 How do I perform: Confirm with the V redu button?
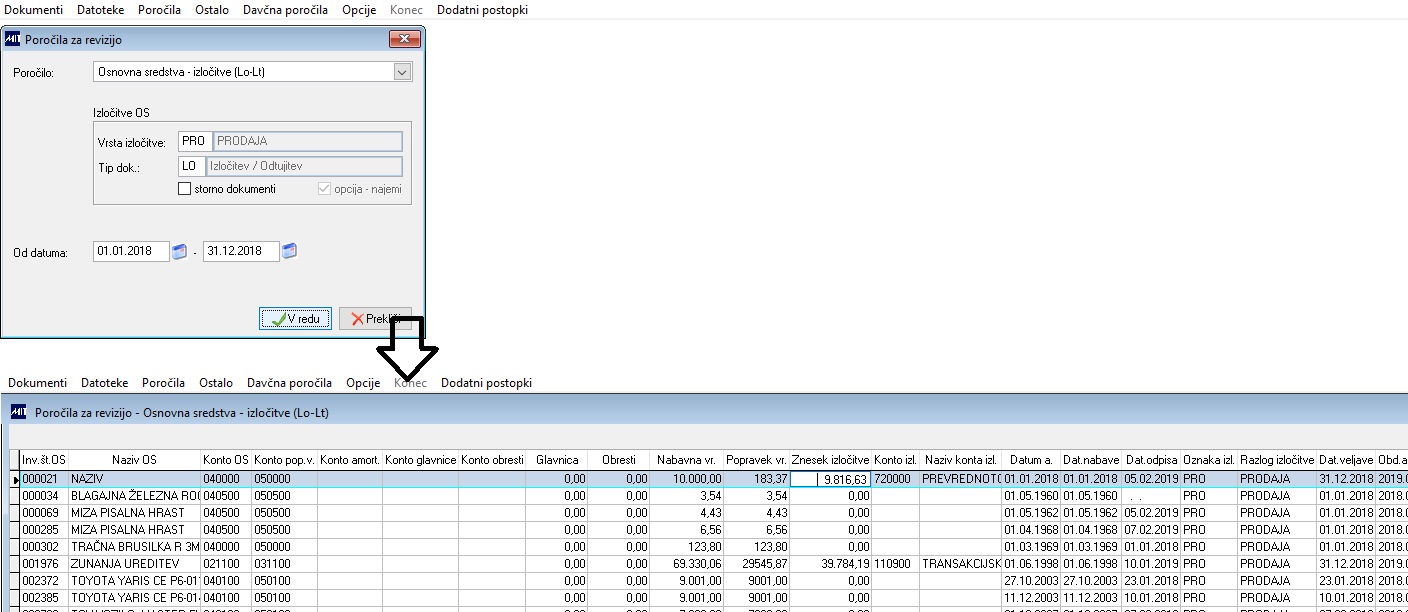point(295,319)
